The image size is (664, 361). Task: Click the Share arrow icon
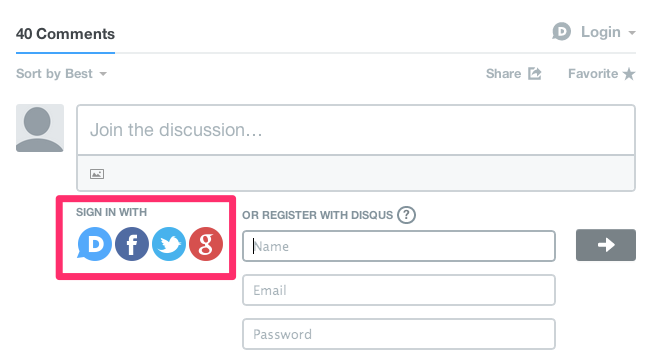point(535,73)
